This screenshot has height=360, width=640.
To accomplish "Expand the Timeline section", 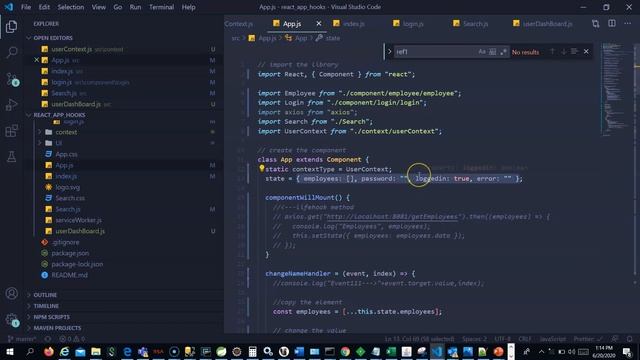I will click(x=46, y=306).
